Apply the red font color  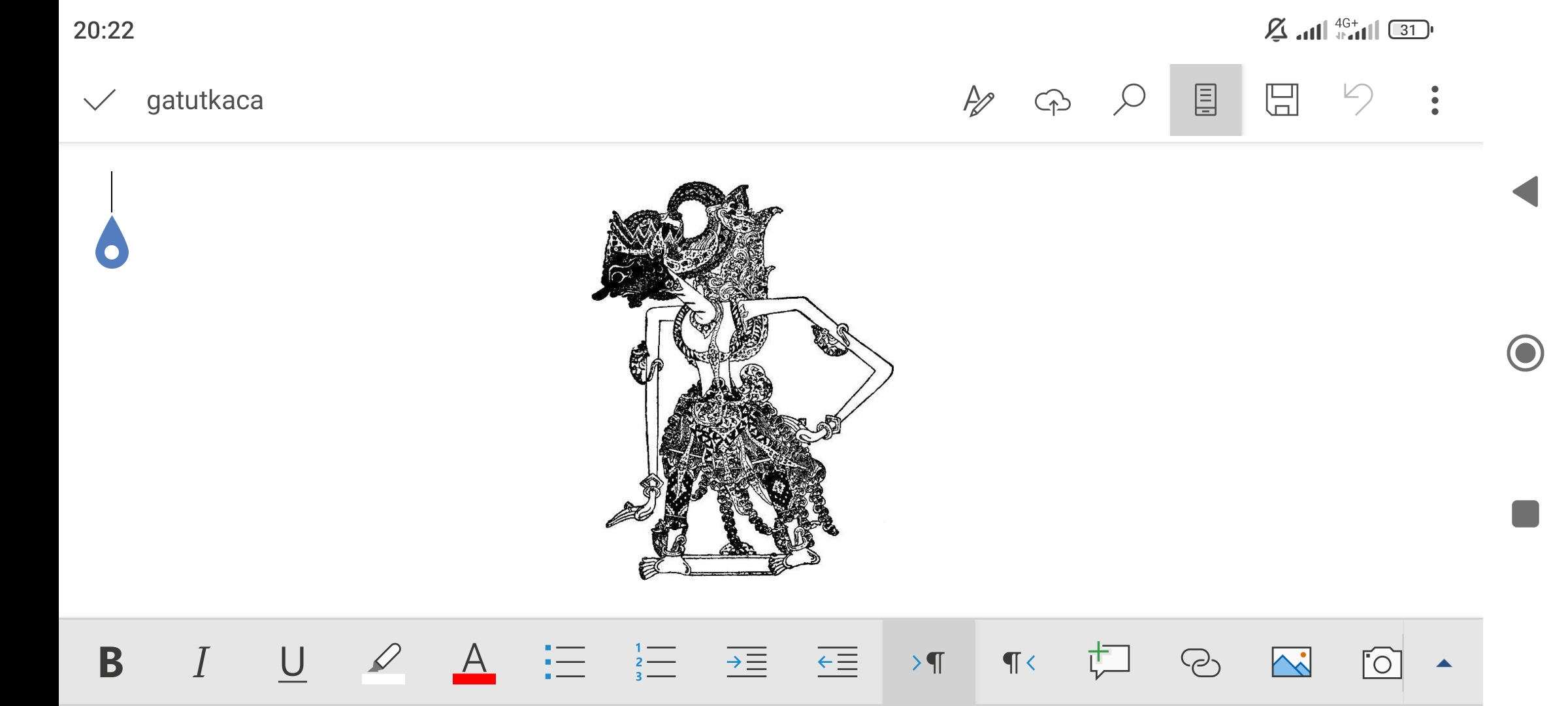(x=474, y=663)
